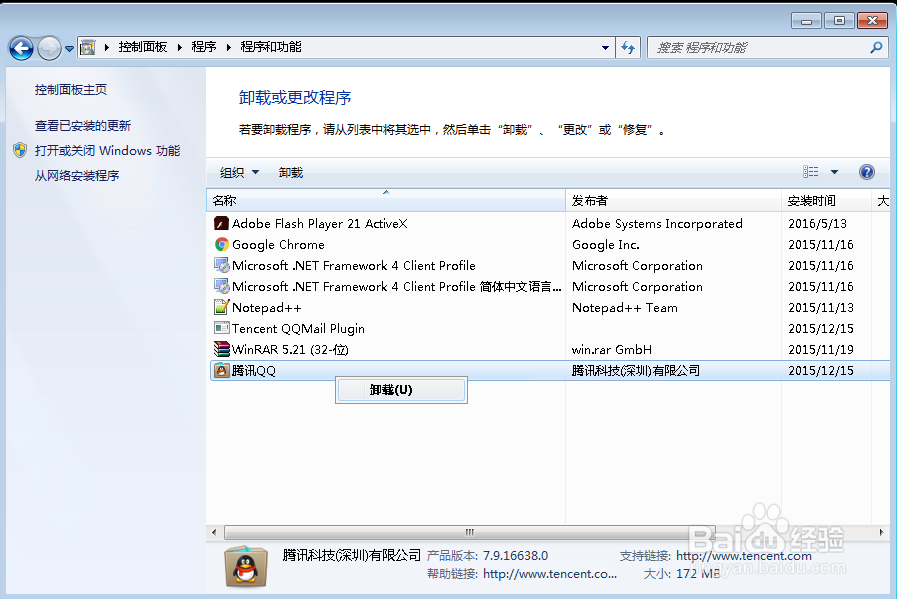Select 程序和功能 in the address breadcrumb
Viewport: 897px width, 599px height.
271,47
